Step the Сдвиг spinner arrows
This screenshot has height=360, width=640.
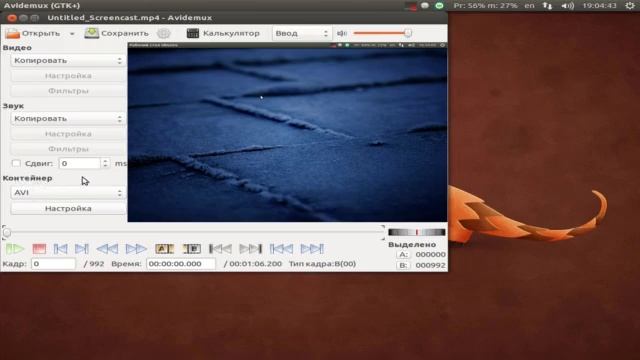pyautogui.click(x=105, y=163)
